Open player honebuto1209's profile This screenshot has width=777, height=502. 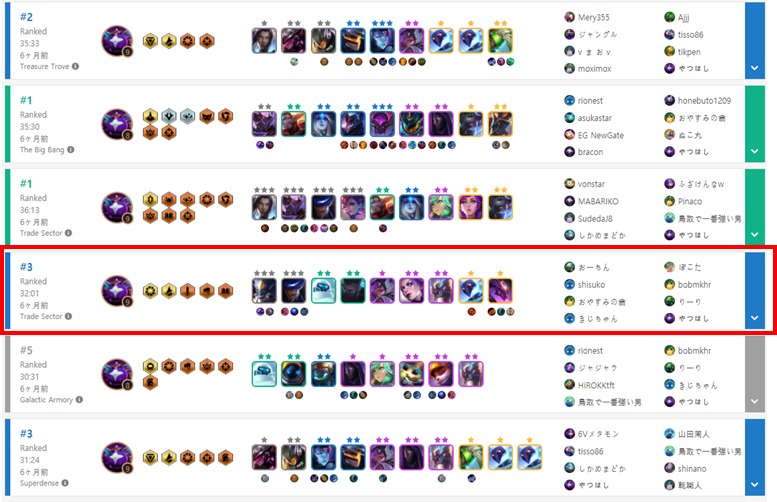(704, 101)
